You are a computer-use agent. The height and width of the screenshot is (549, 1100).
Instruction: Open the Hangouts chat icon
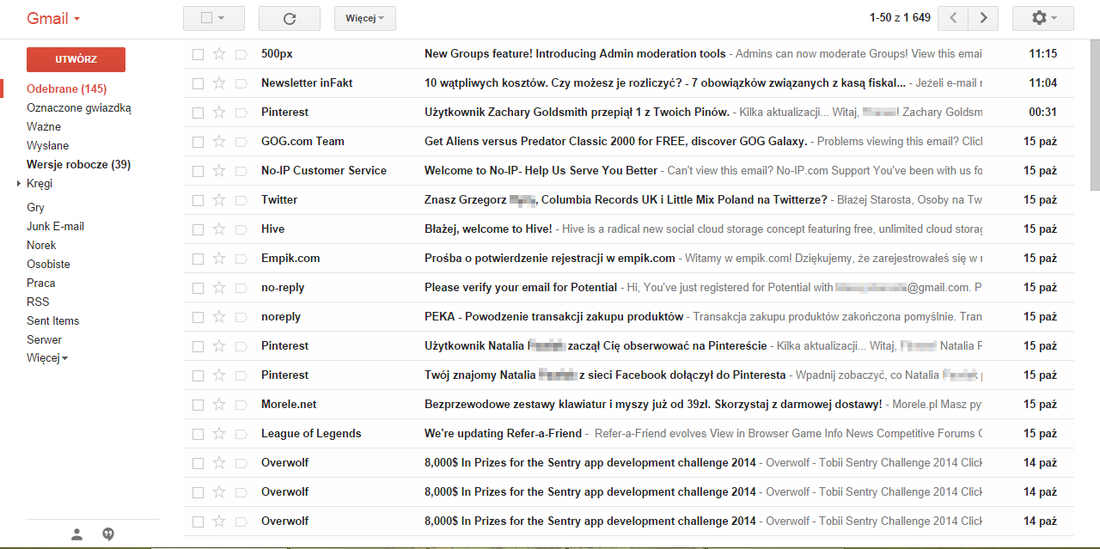[x=108, y=534]
